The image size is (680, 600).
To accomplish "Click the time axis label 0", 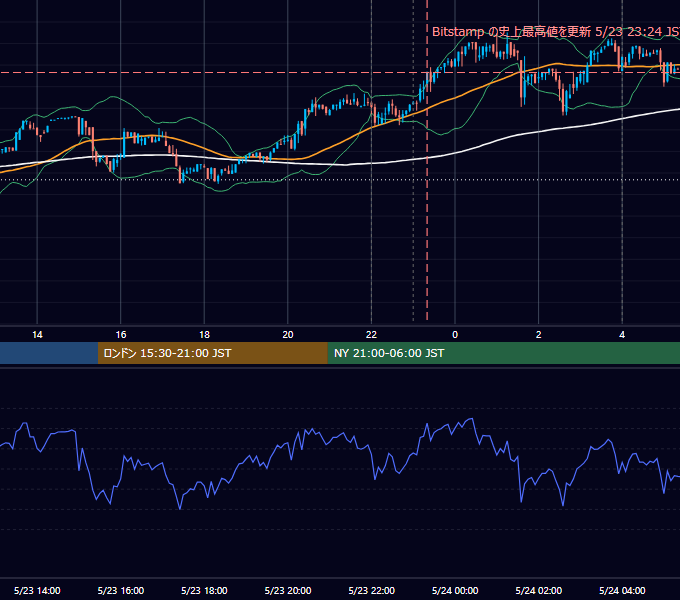I will click(455, 335).
